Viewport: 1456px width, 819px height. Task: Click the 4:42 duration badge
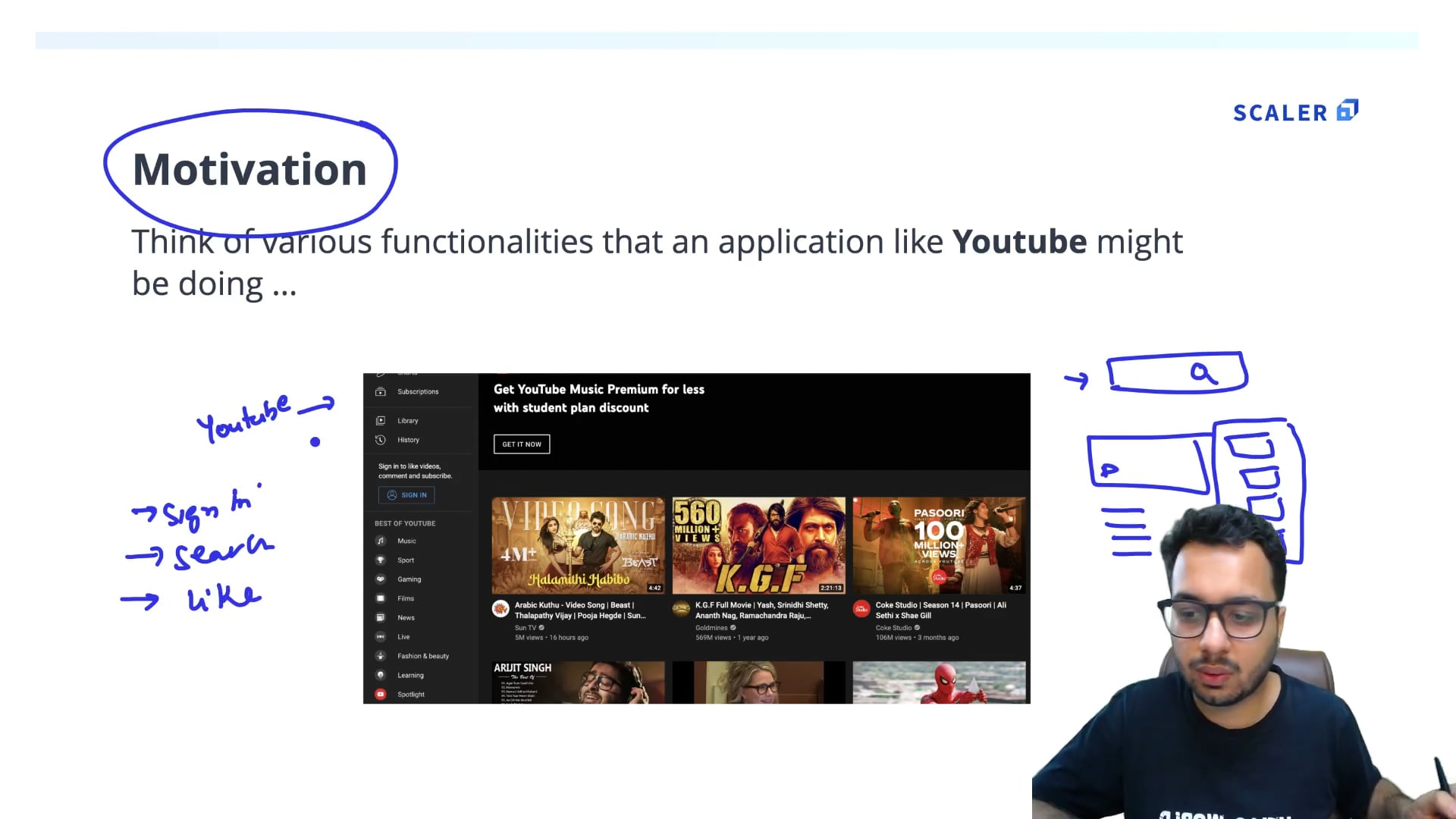click(654, 588)
